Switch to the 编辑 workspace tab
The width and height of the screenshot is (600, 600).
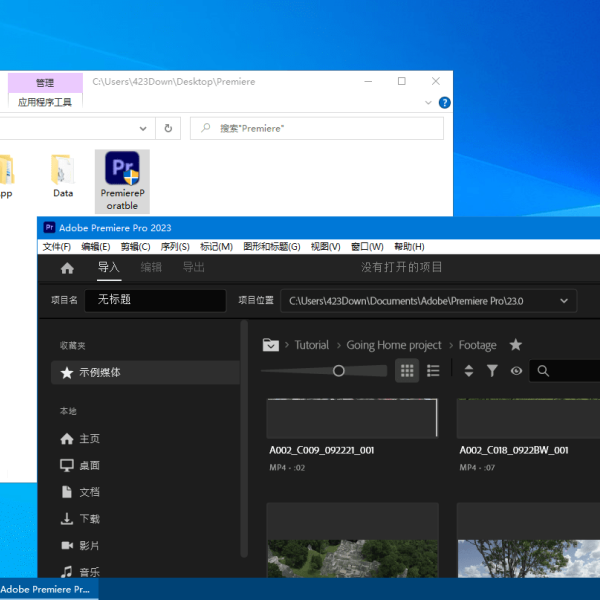click(151, 267)
